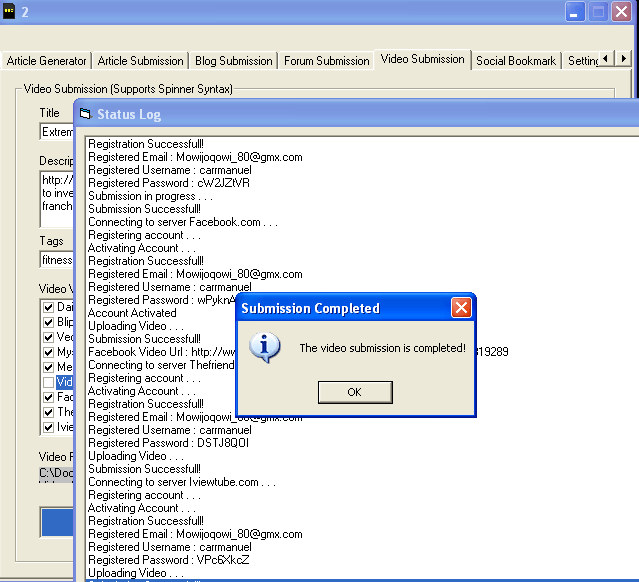This screenshot has height=582, width=639.
Task: Uncheck the last video site checkbox
Action: click(x=48, y=427)
